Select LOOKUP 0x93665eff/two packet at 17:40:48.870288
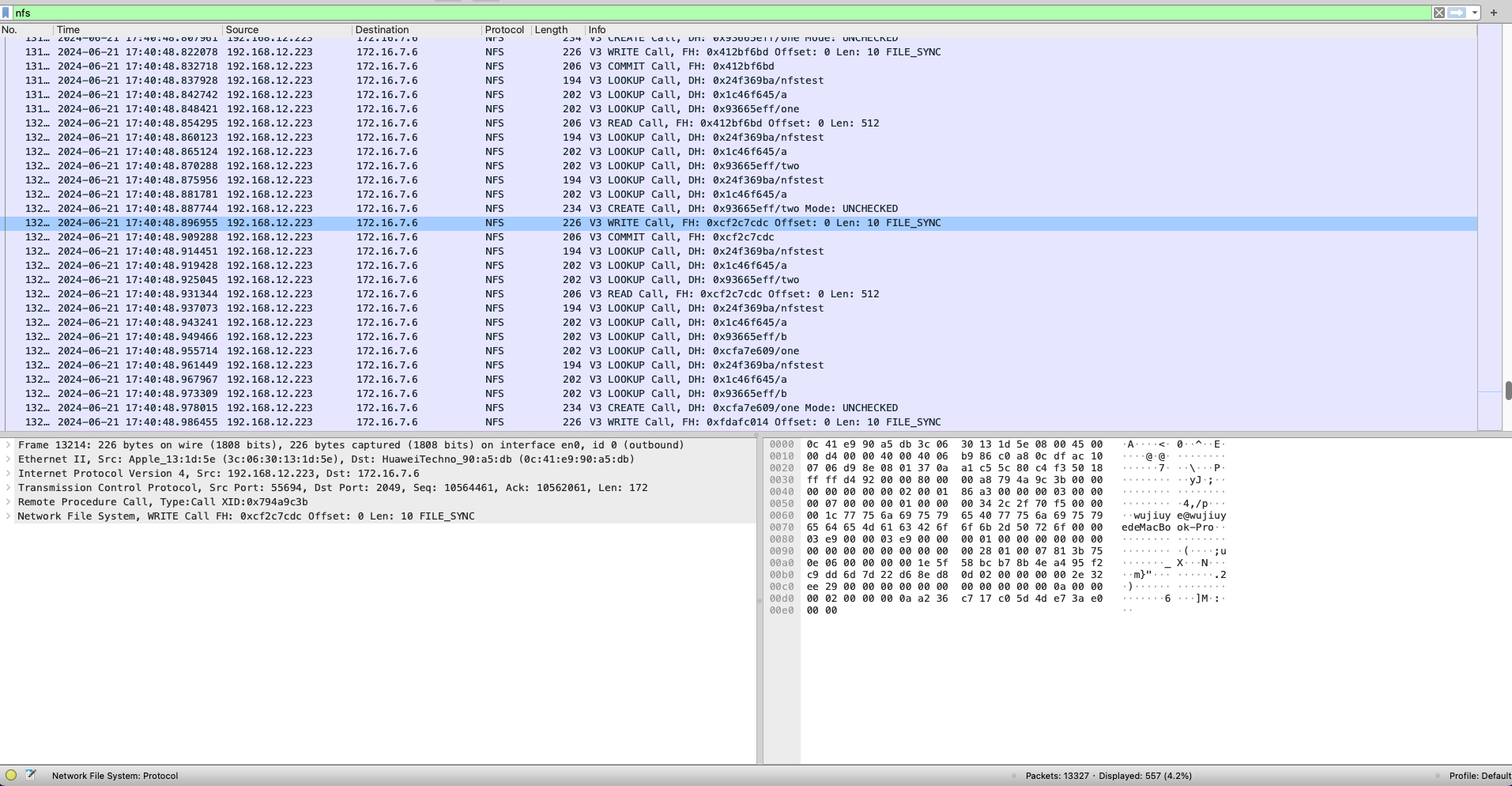This screenshot has height=786, width=1512. [x=738, y=166]
